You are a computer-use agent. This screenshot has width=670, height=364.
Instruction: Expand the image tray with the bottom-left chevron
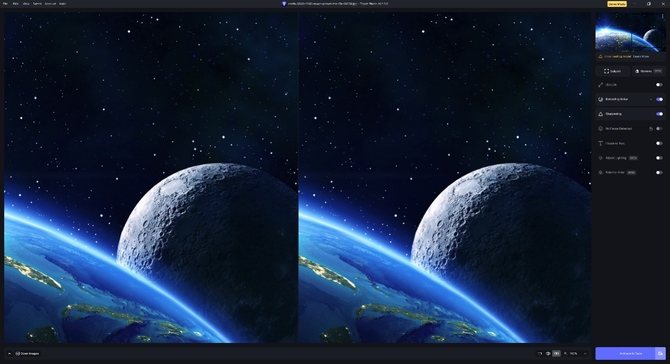pos(9,353)
